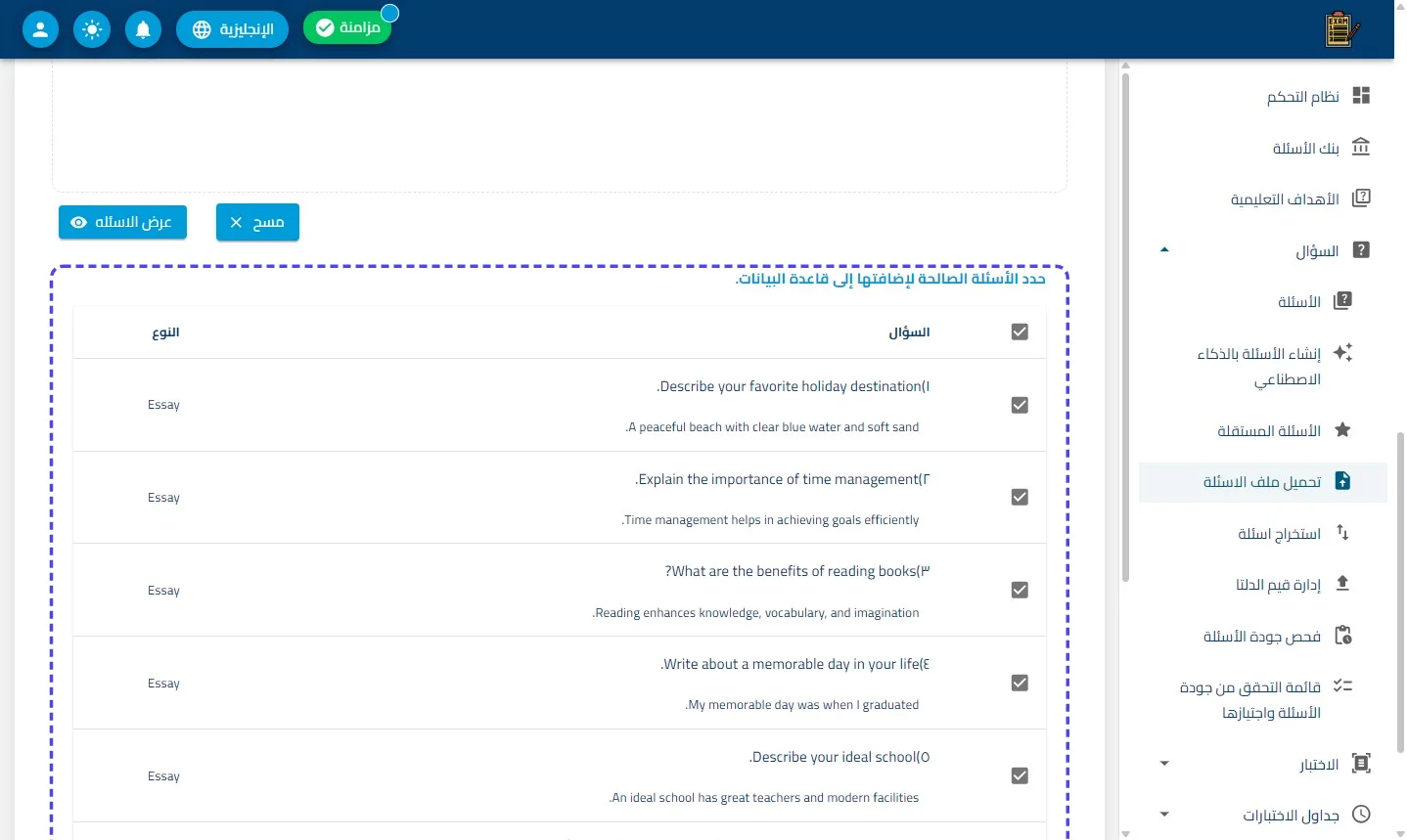Click the learning objectives icon
Image resolution: width=1407 pixels, height=840 pixels.
[1361, 199]
